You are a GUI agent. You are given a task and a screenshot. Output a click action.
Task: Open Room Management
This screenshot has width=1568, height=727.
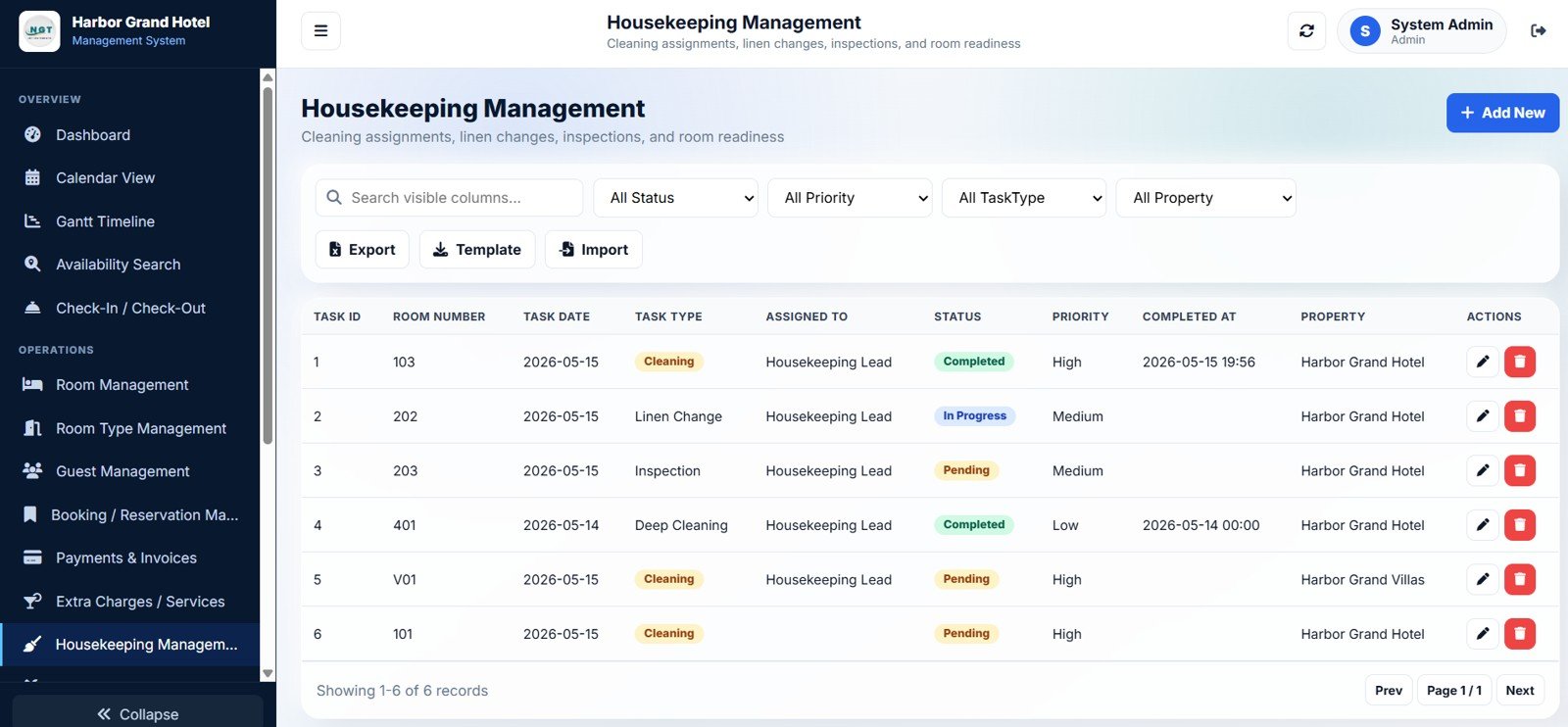coord(129,385)
